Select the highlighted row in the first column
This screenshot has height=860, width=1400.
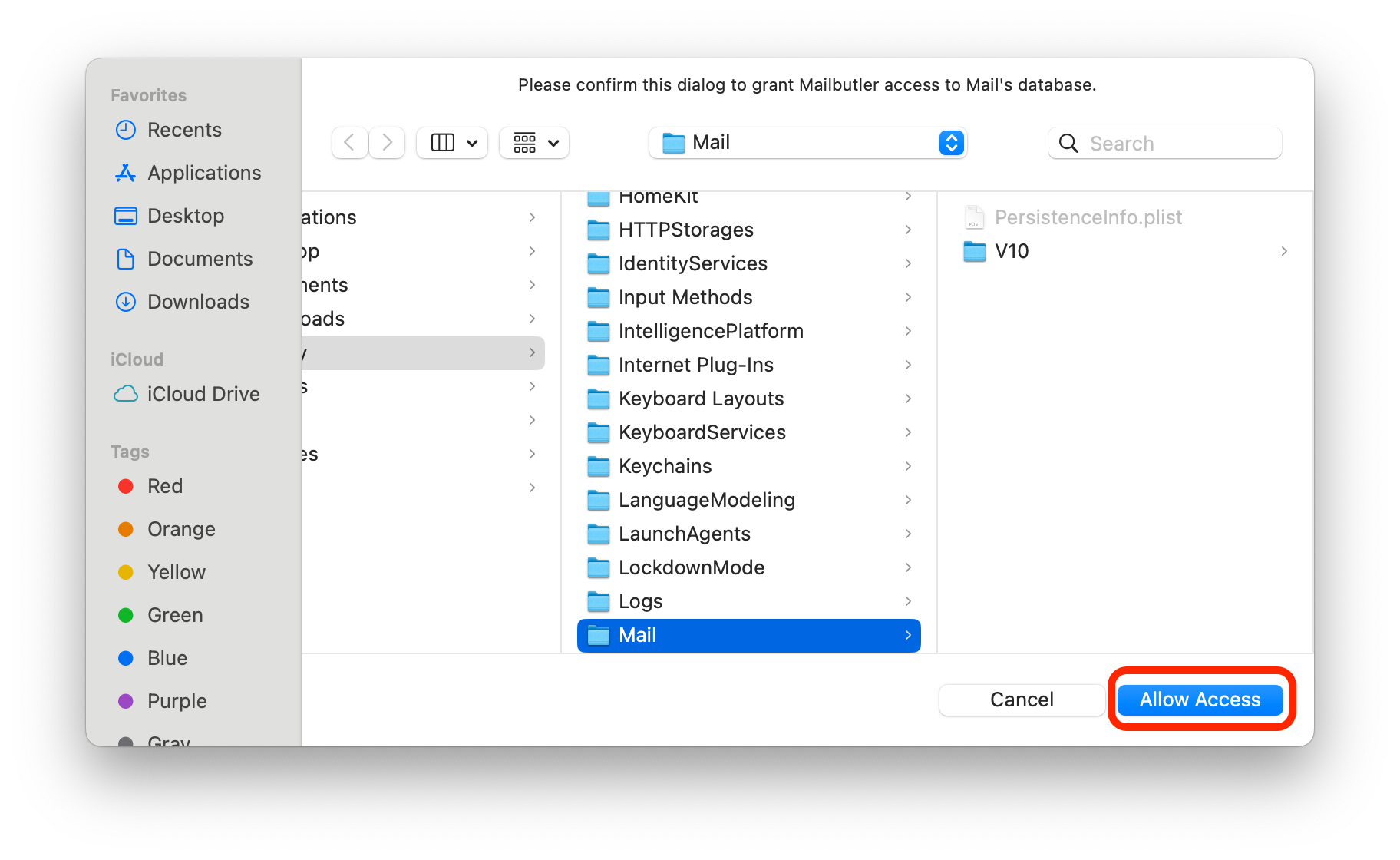click(423, 353)
